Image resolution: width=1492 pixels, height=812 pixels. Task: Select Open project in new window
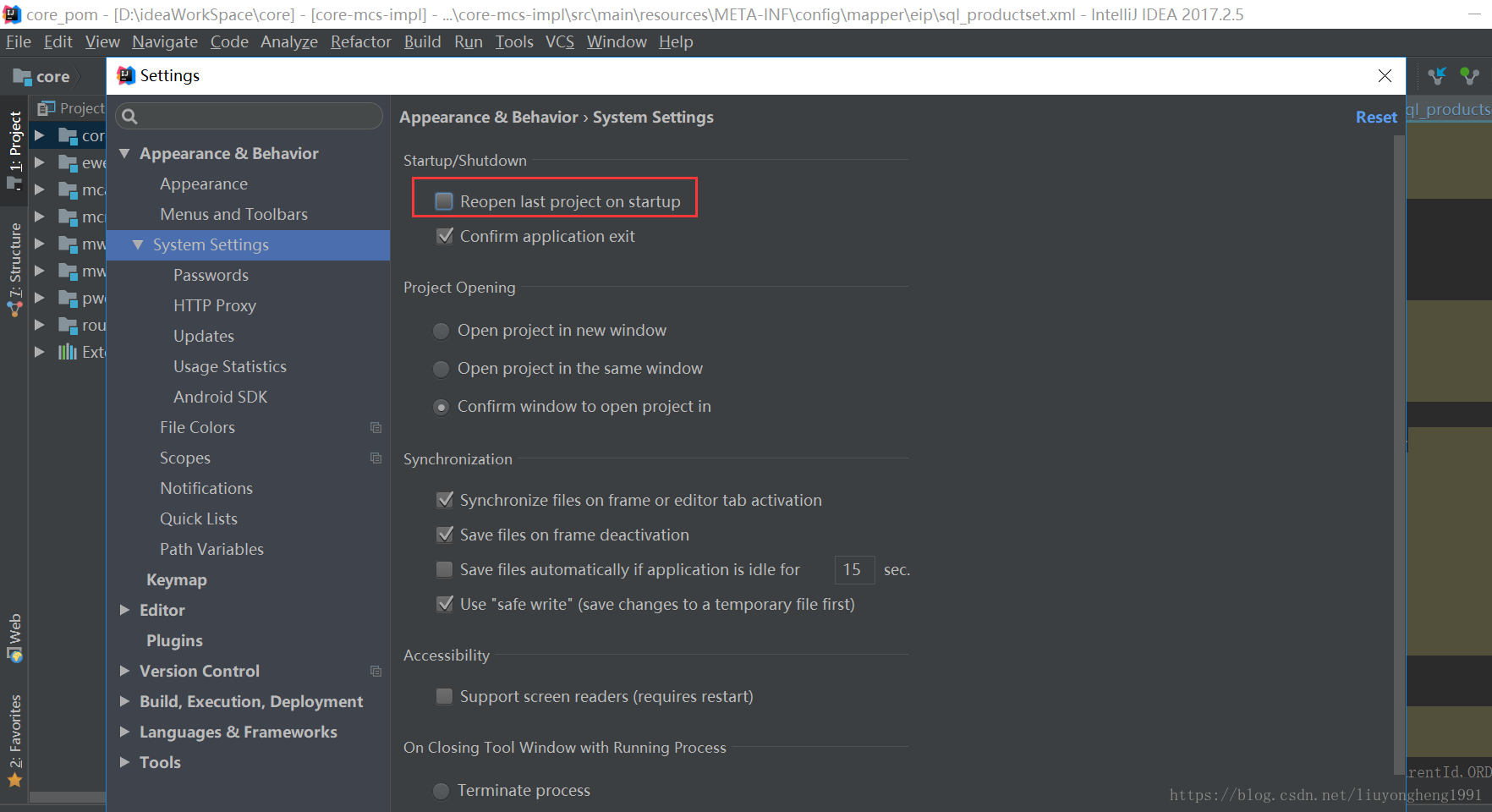coord(441,331)
